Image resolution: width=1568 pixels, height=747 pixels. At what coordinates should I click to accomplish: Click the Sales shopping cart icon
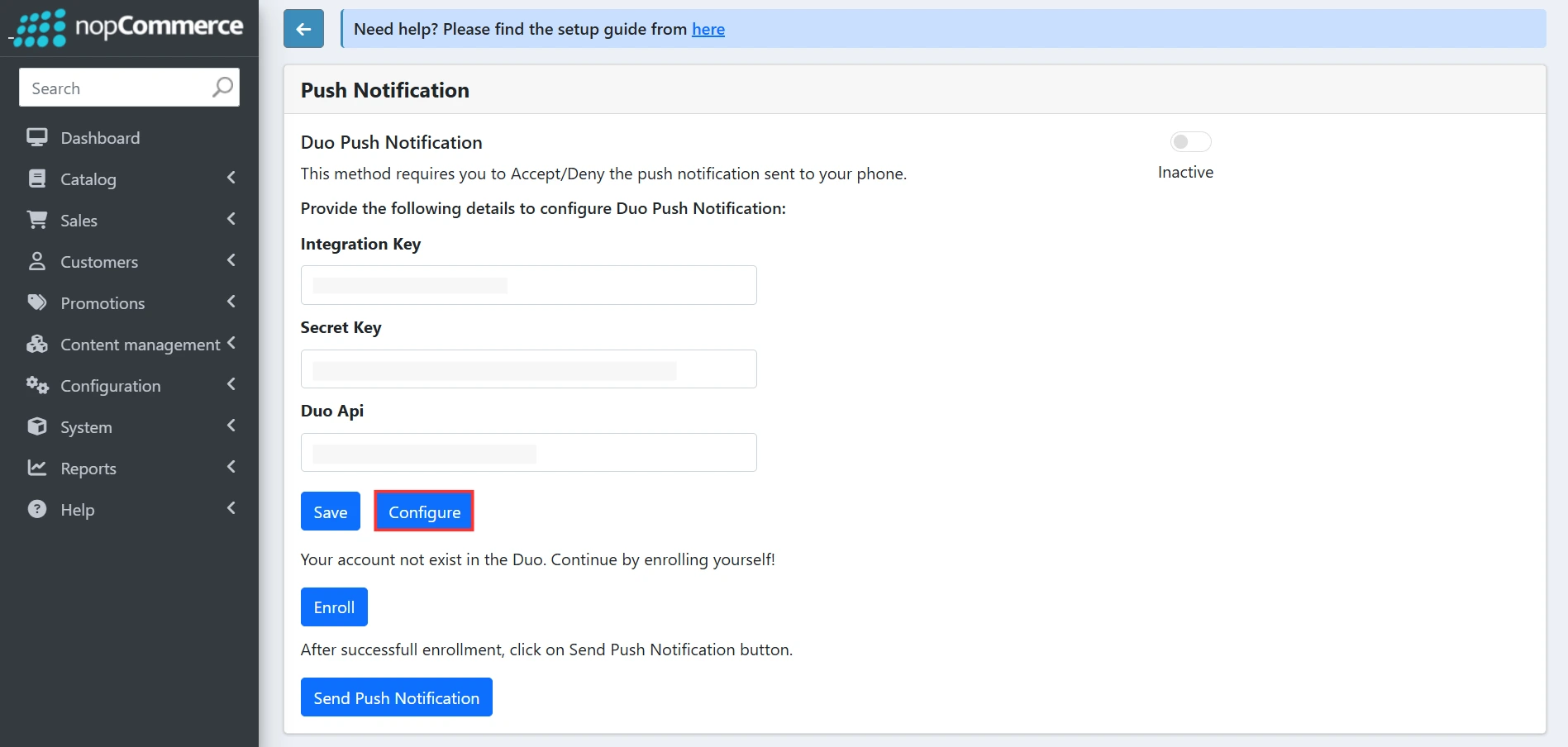pyautogui.click(x=36, y=220)
